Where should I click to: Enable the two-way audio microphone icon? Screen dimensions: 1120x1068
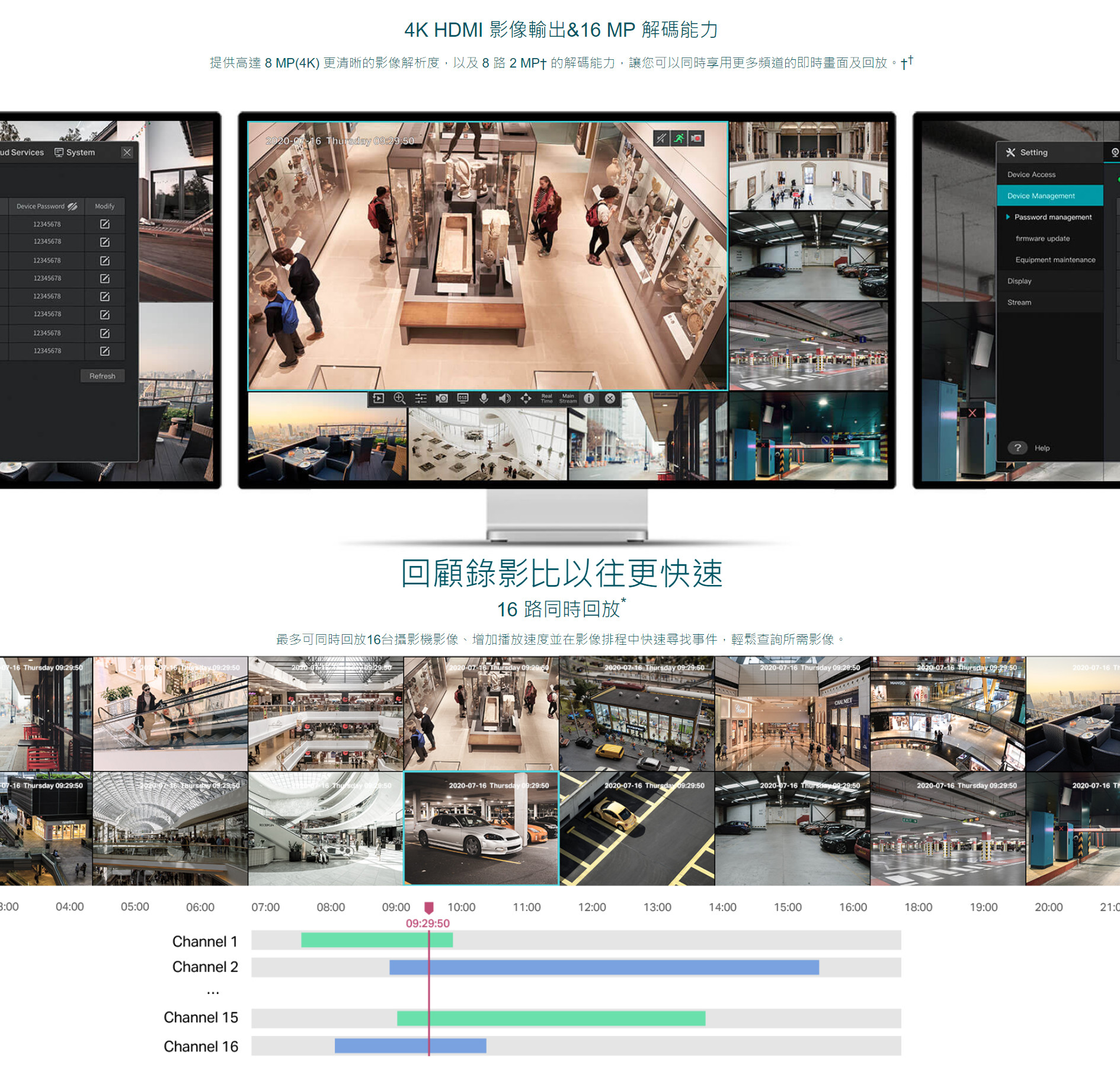pyautogui.click(x=484, y=398)
